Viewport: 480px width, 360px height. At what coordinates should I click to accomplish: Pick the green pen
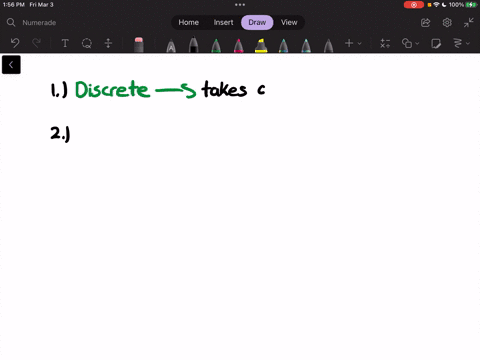click(216, 46)
